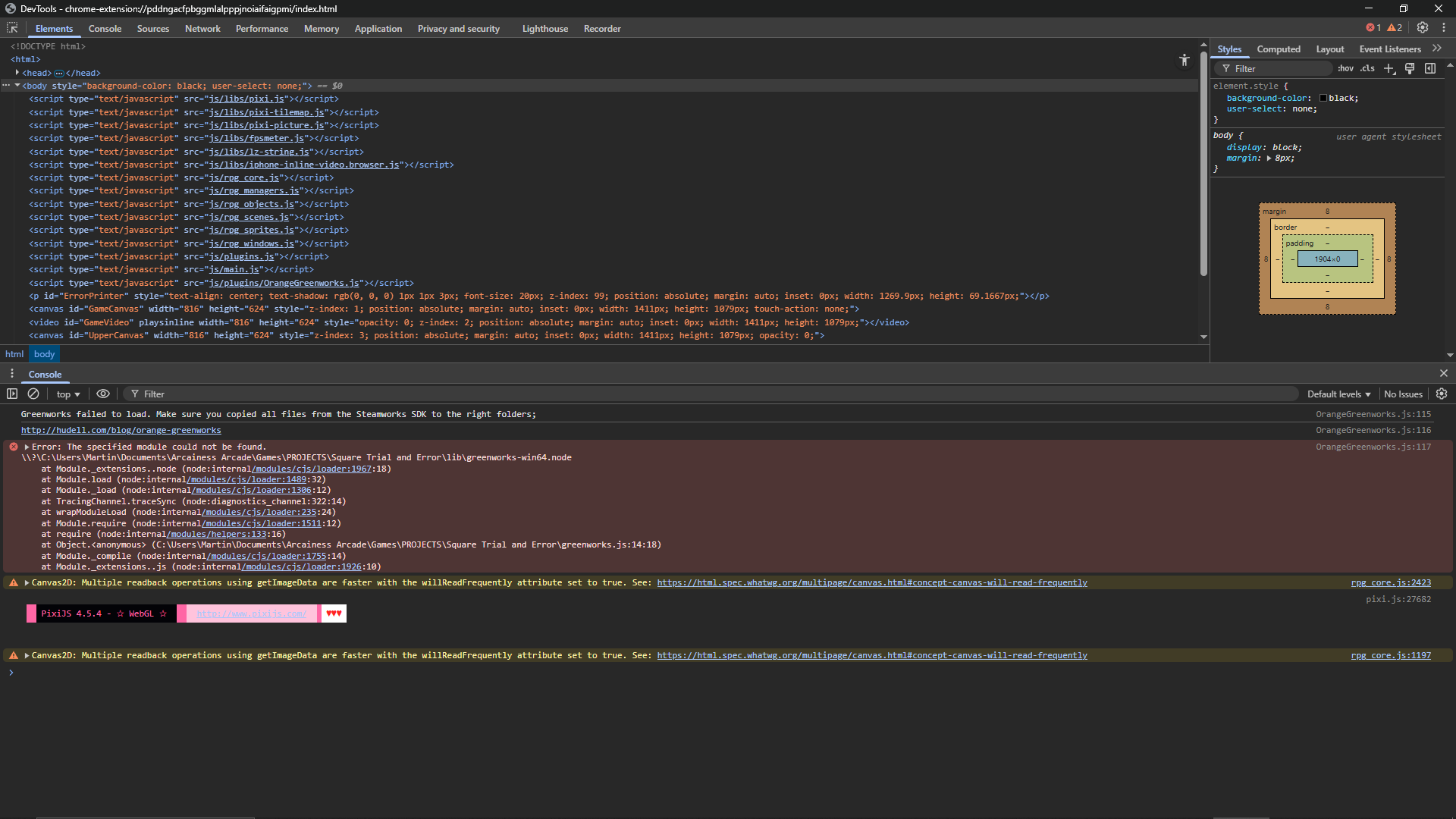Select the html breadcrumb item
The height and width of the screenshot is (819, 1456).
pos(14,354)
